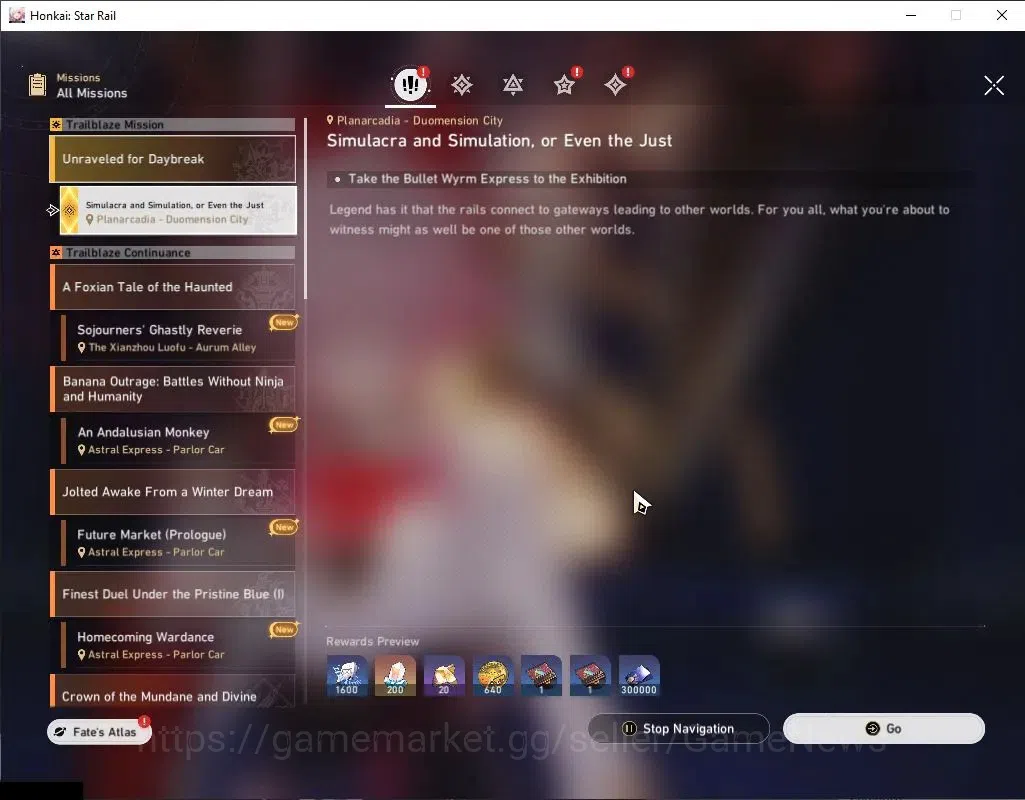
Task: Select Sojourners' Ghastly Reverie mission
Action: (178, 338)
